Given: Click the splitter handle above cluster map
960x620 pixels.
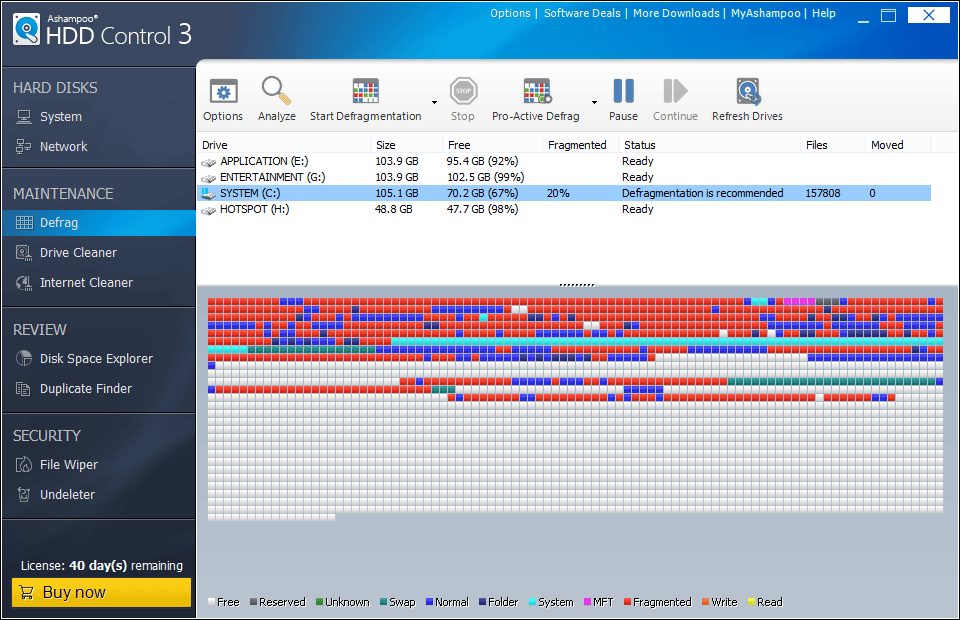Looking at the screenshot, I should [576, 285].
